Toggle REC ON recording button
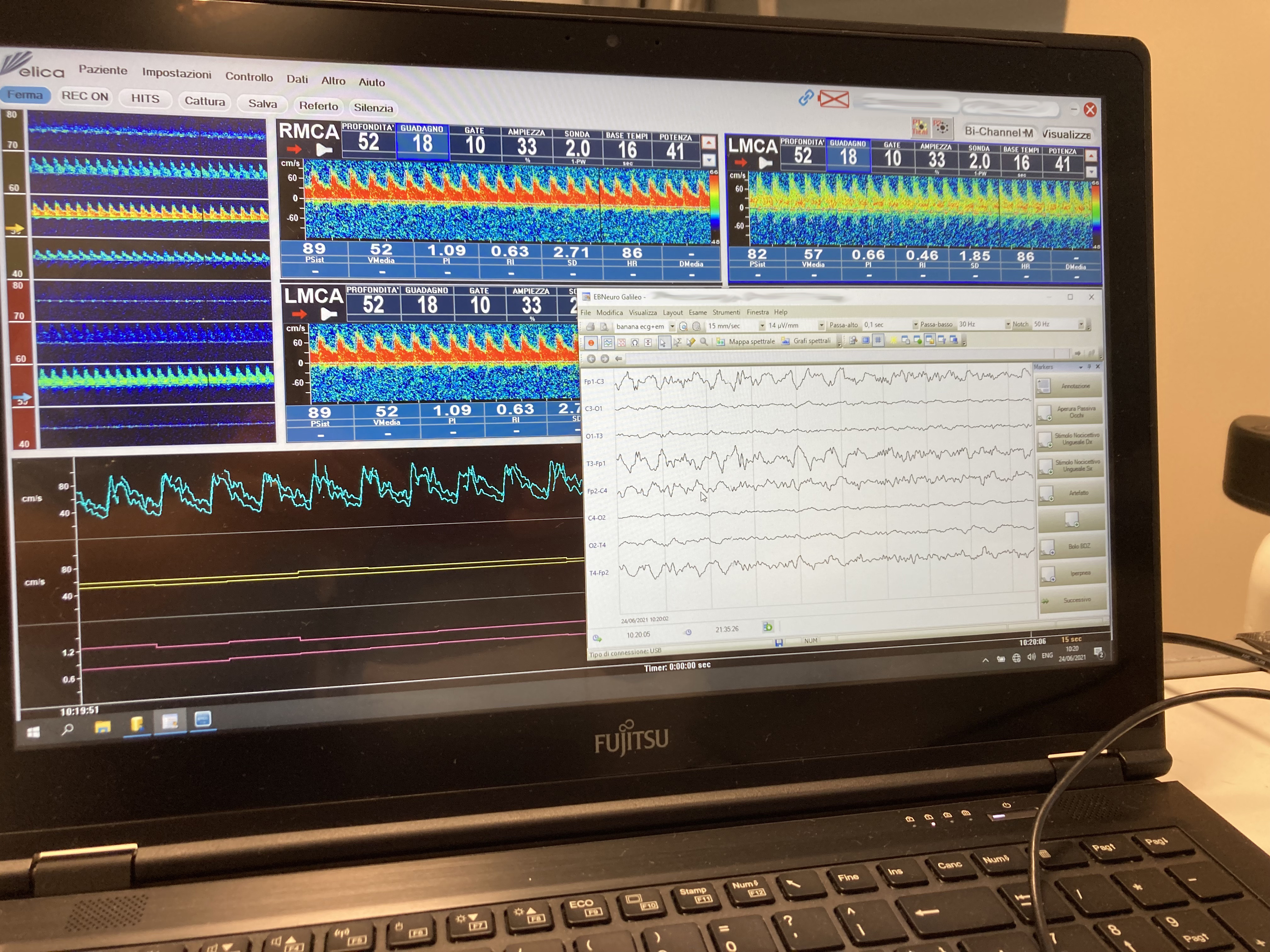Viewport: 1270px width, 952px height. tap(85, 96)
